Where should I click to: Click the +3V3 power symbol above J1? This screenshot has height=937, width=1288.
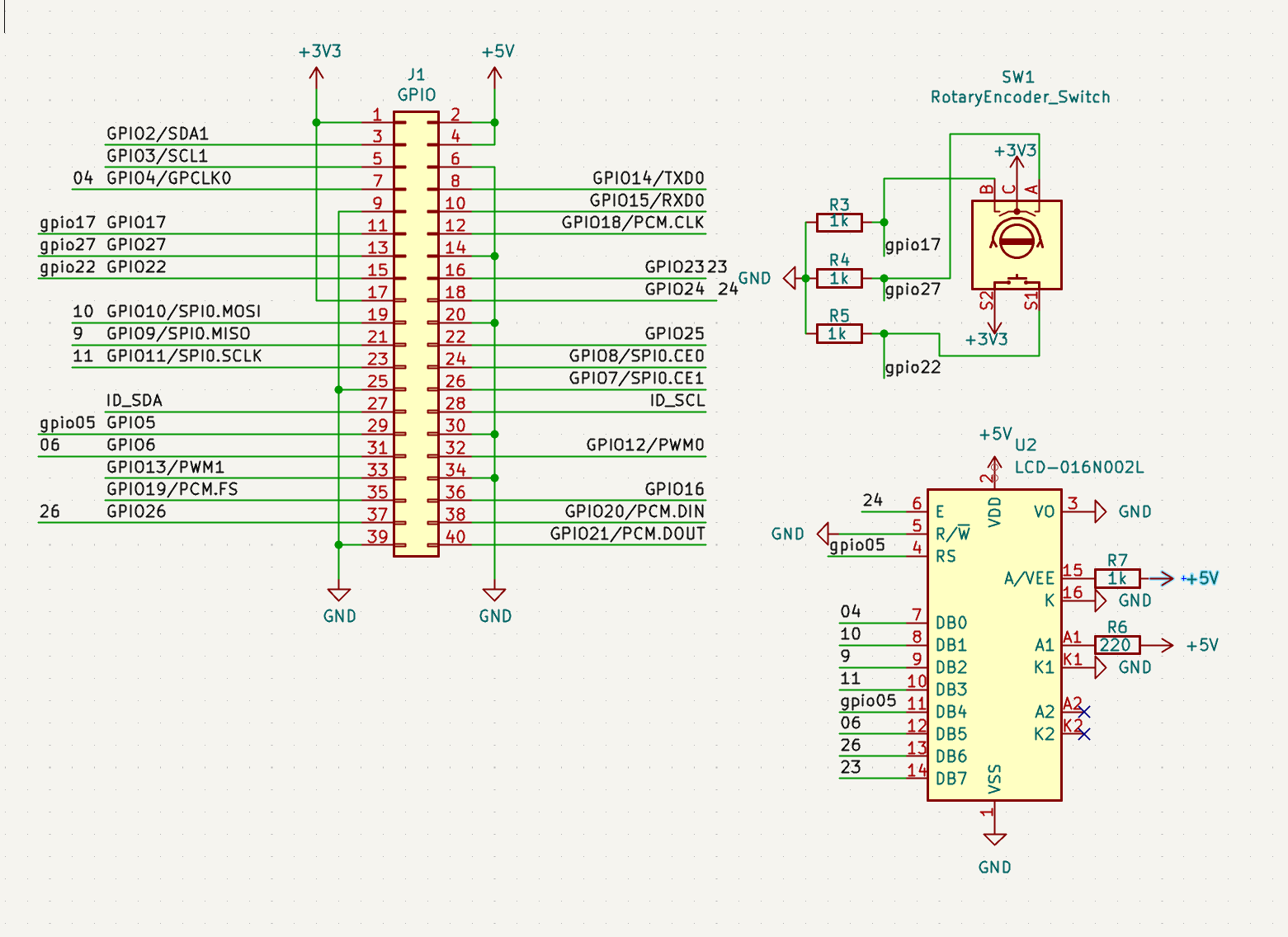click(x=316, y=74)
